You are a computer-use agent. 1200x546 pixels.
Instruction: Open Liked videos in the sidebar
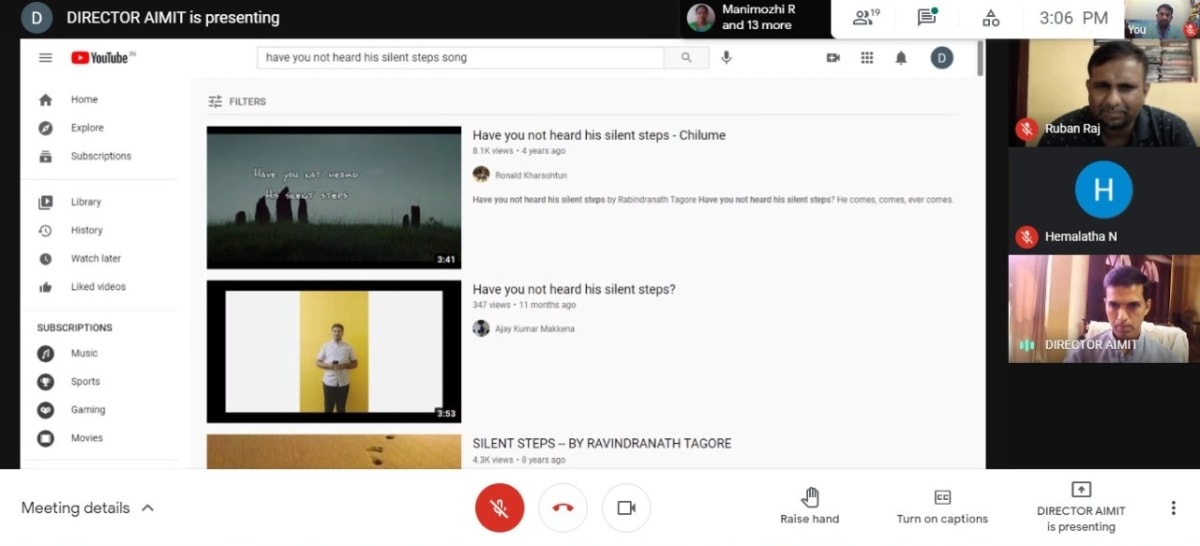click(100, 287)
